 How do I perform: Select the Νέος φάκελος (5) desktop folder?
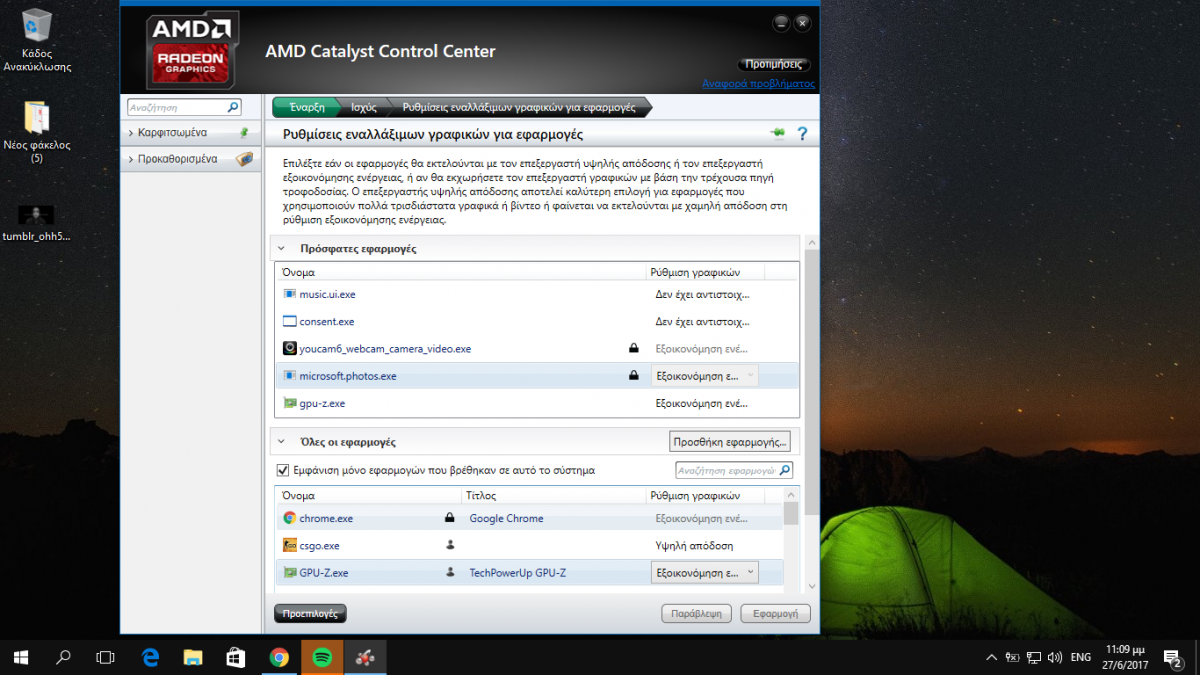(x=37, y=131)
